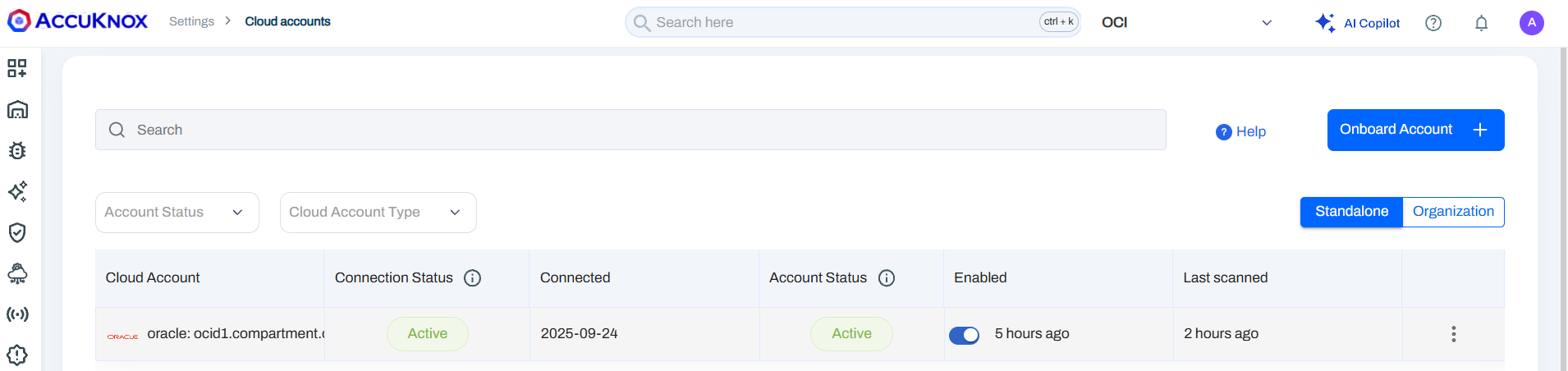Open the notifications bell icon
Image resolution: width=1568 pixels, height=371 pixels.
[1481, 23]
